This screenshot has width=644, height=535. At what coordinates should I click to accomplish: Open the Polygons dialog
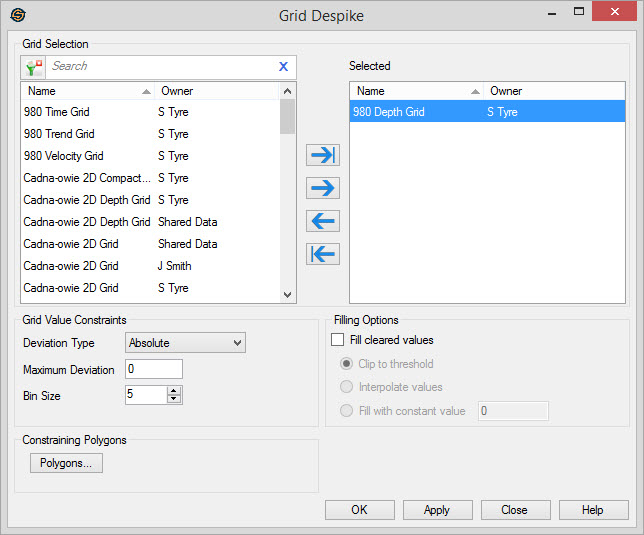pyautogui.click(x=66, y=463)
